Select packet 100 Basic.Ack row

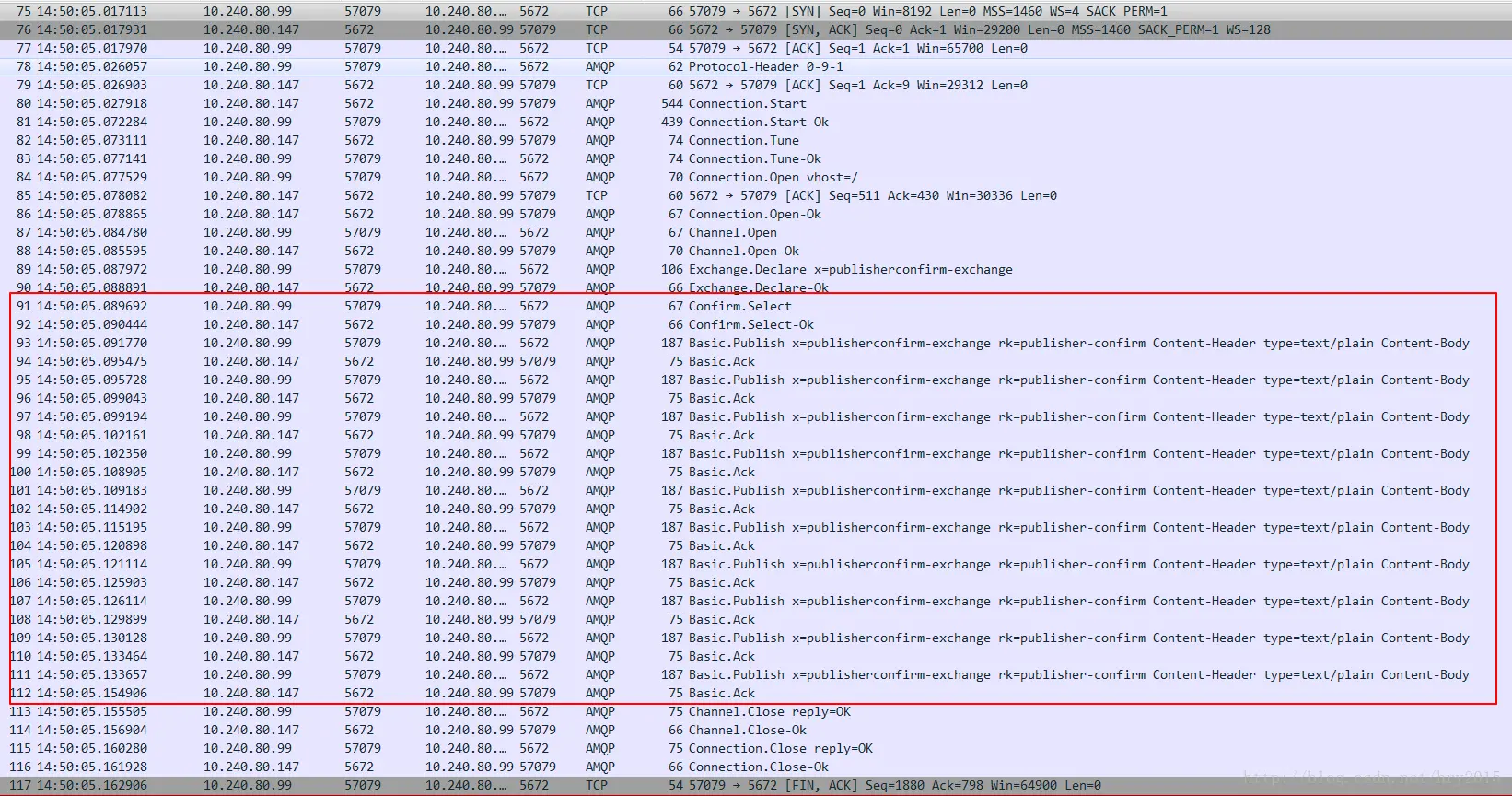(x=756, y=472)
